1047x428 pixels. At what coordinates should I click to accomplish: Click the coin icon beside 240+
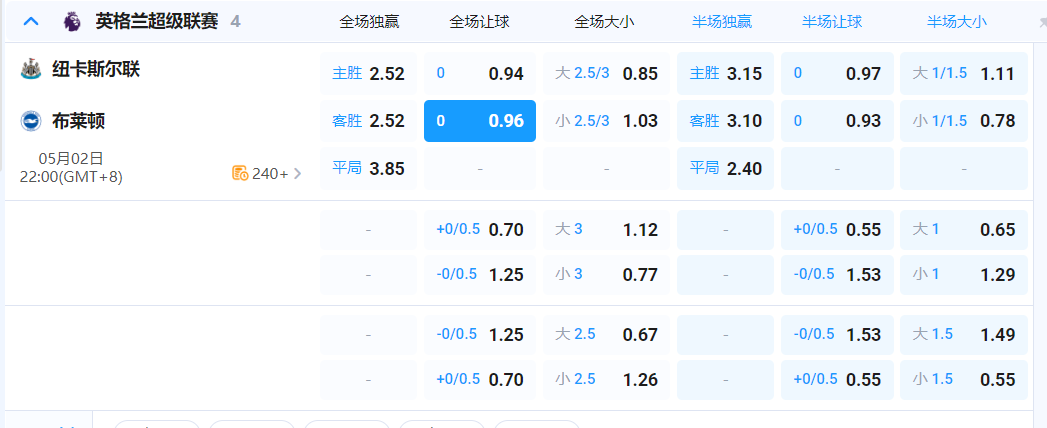(240, 174)
